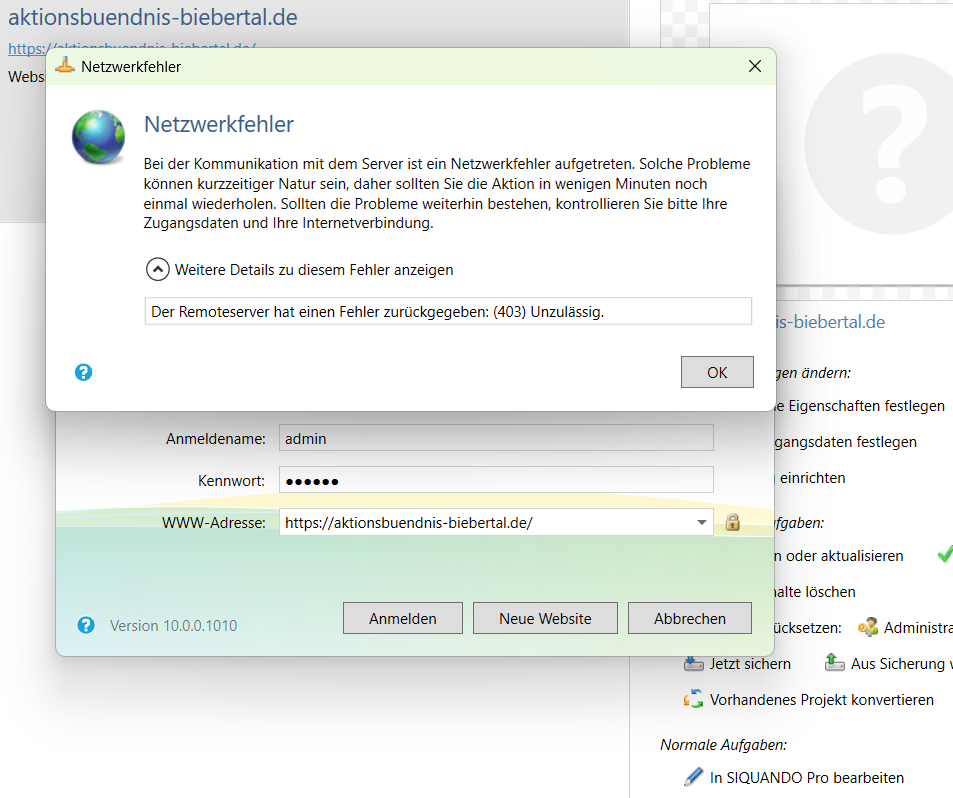Close the Netzwerkfehler dialog window
Viewport: 953px width, 798px height.
(x=755, y=66)
